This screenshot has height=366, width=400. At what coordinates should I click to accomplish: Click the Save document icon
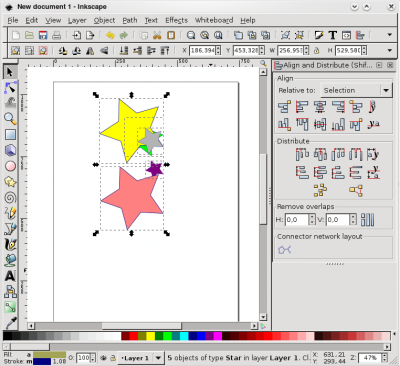[43, 35]
